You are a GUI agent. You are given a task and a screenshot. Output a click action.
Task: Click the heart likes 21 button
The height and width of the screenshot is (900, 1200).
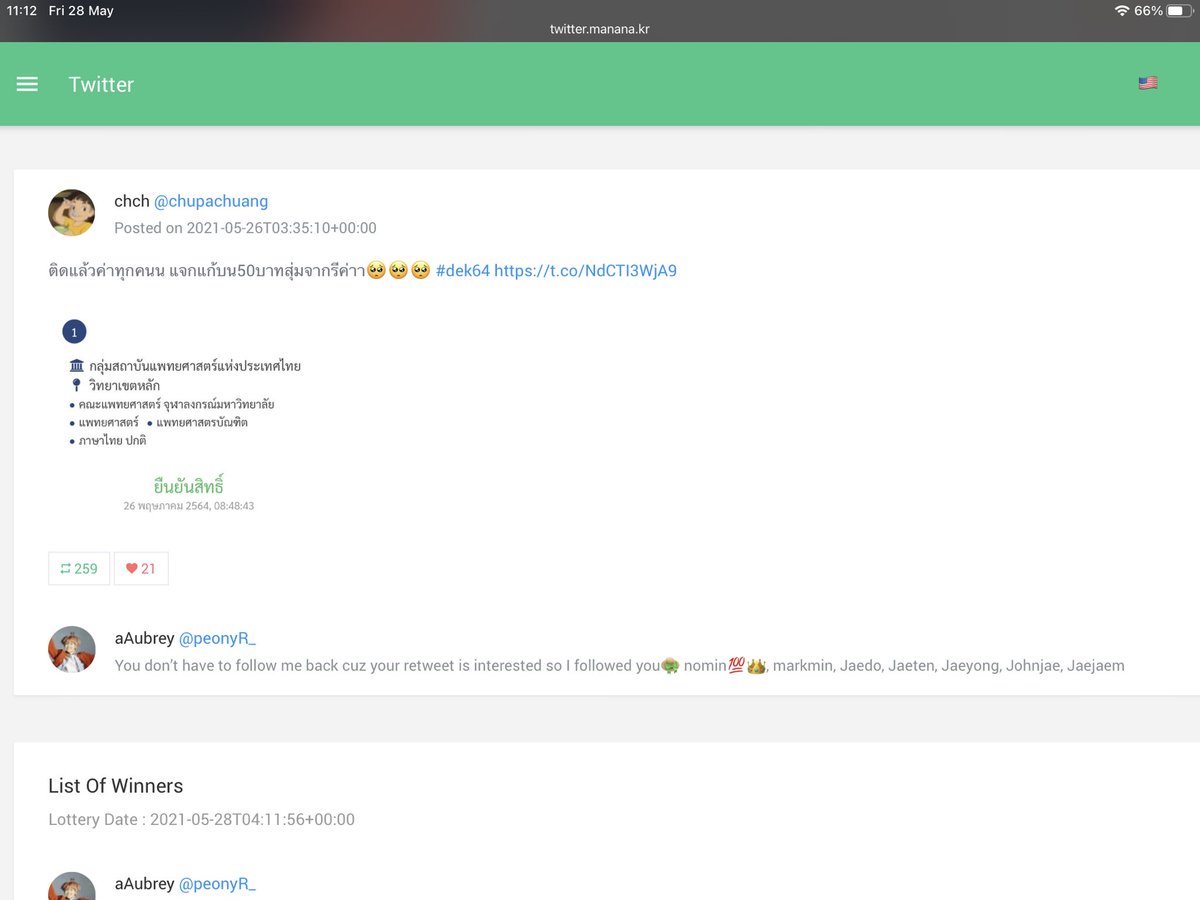[141, 568]
